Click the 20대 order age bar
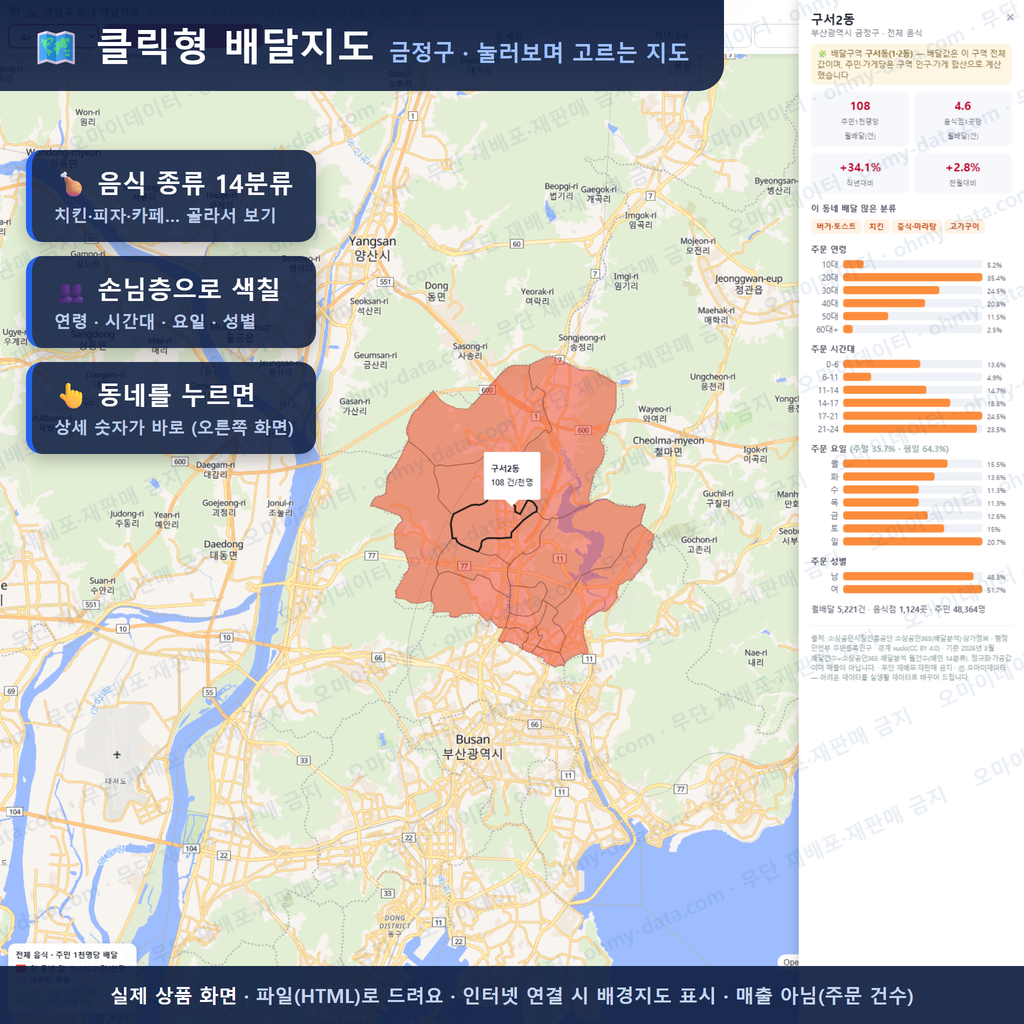Screen dimensions: 1024x1024 point(912,278)
